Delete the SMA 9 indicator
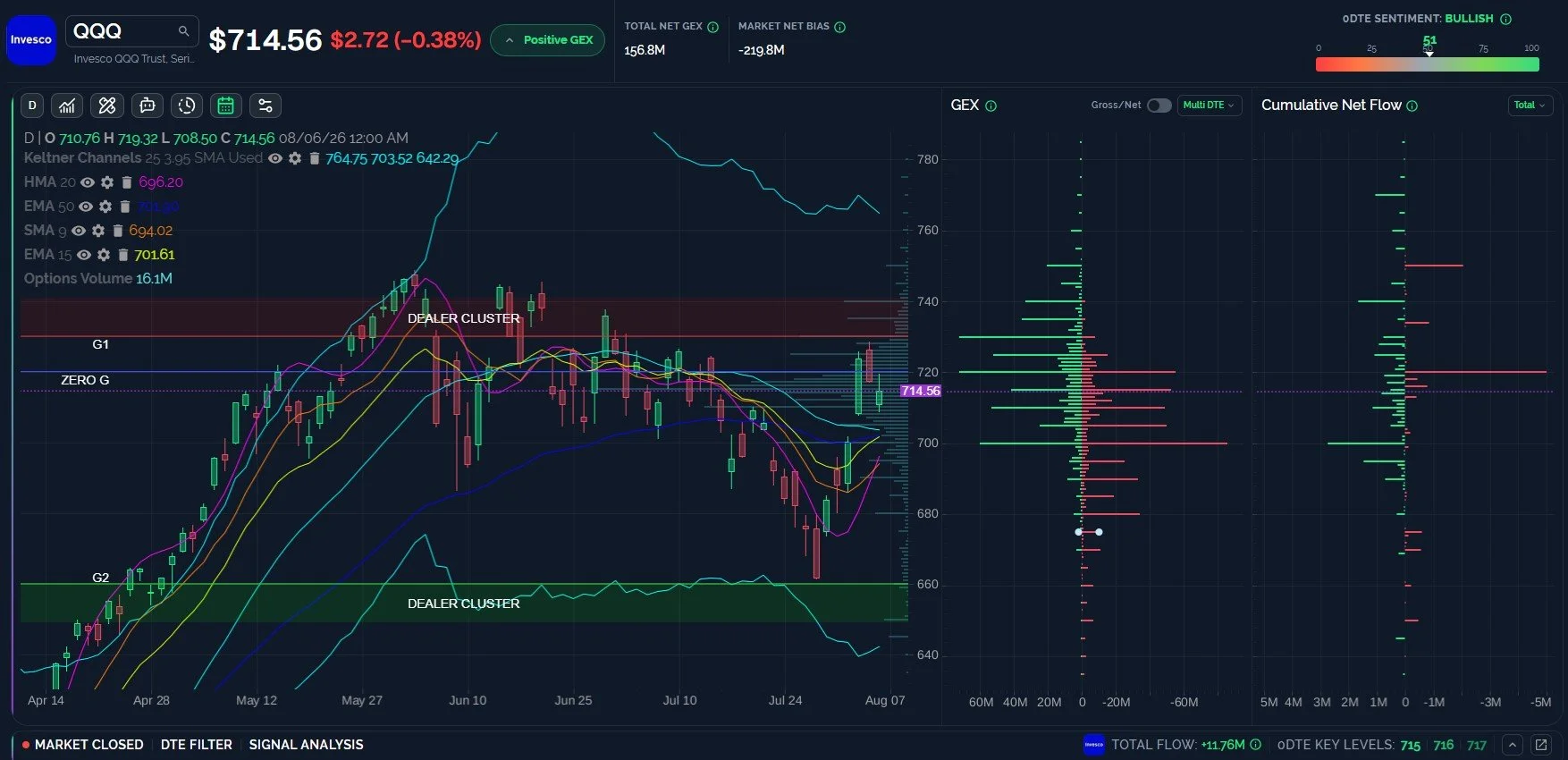Screen dimensions: 1568x760 click(x=117, y=231)
